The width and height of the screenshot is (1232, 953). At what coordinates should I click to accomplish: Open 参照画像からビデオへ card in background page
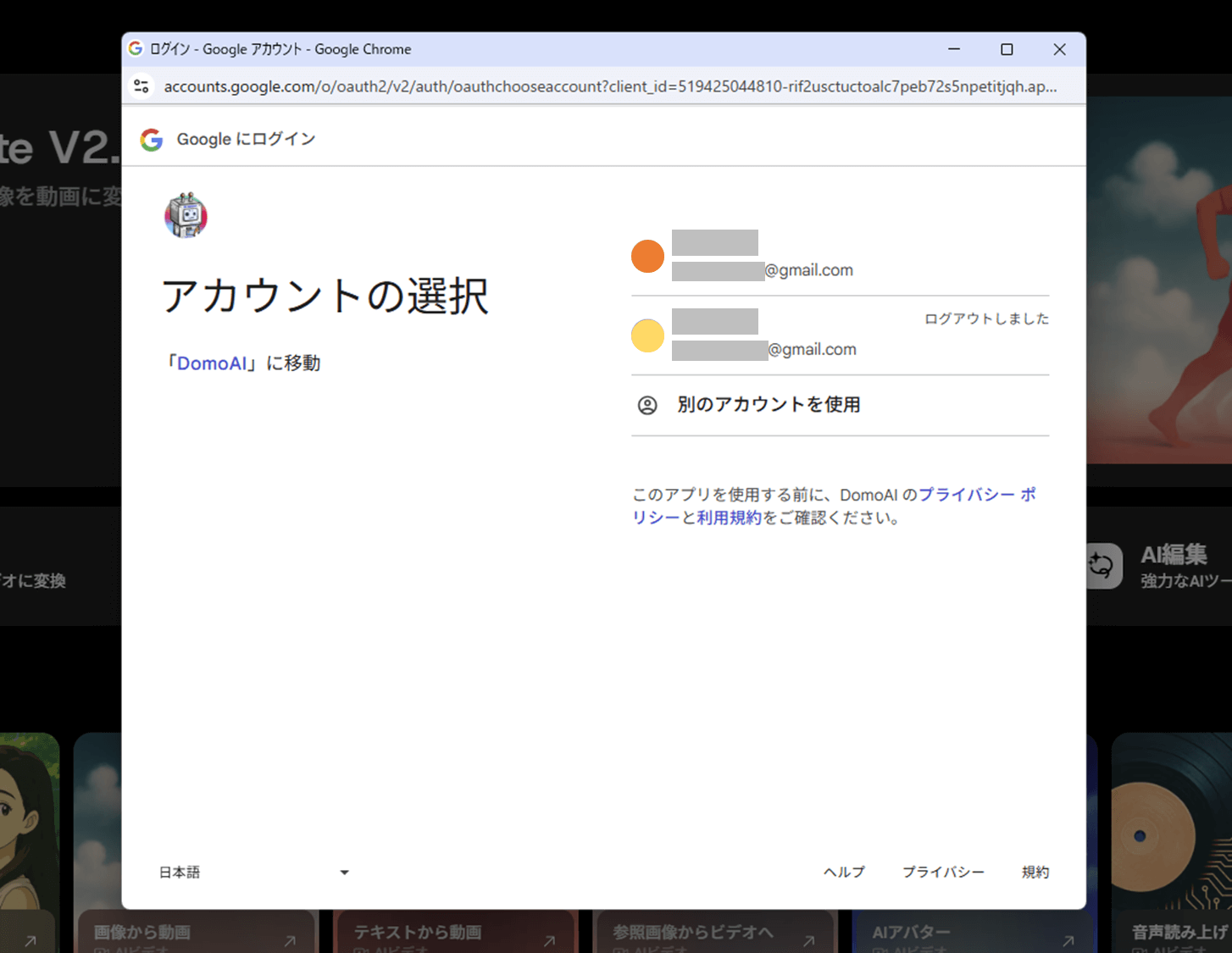click(715, 931)
